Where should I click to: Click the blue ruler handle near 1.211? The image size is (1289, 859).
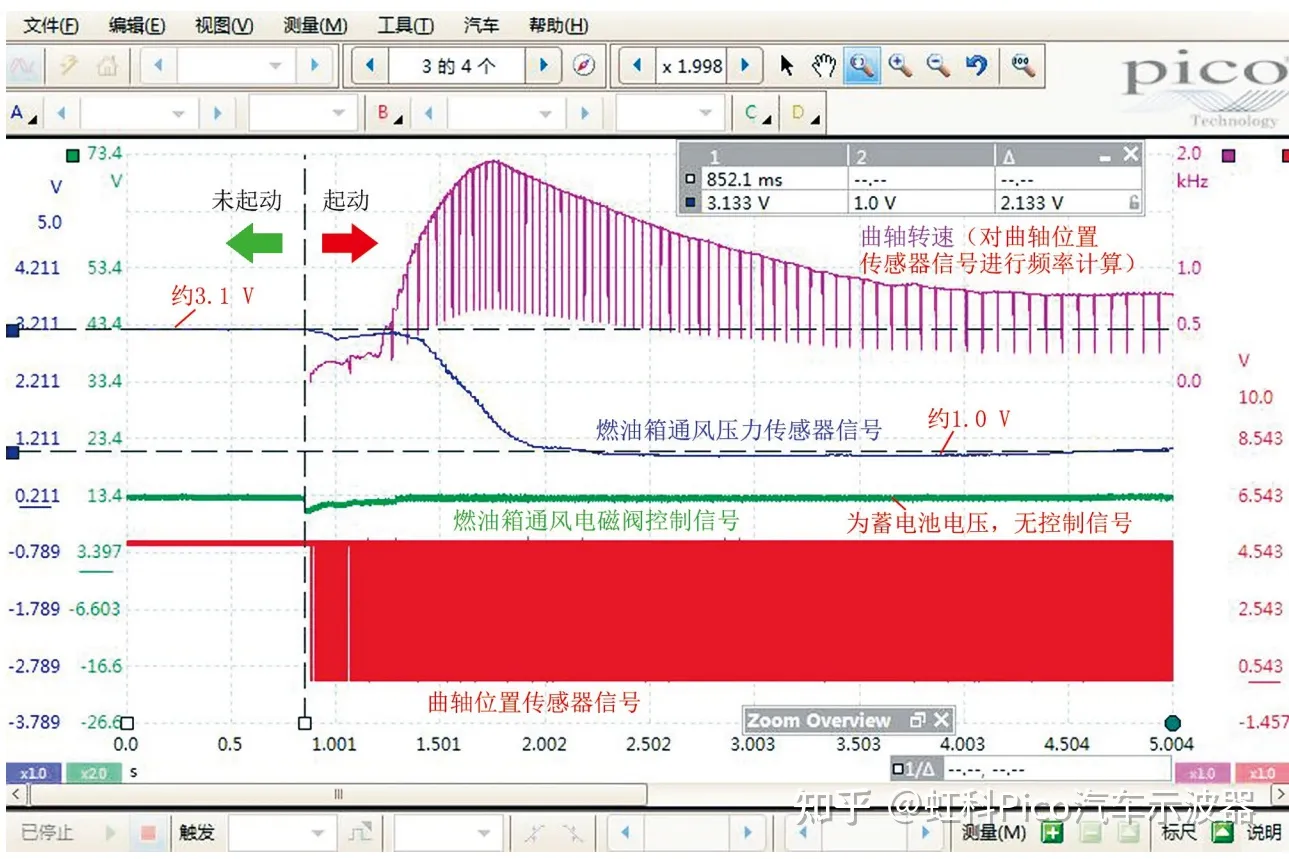coord(11,452)
